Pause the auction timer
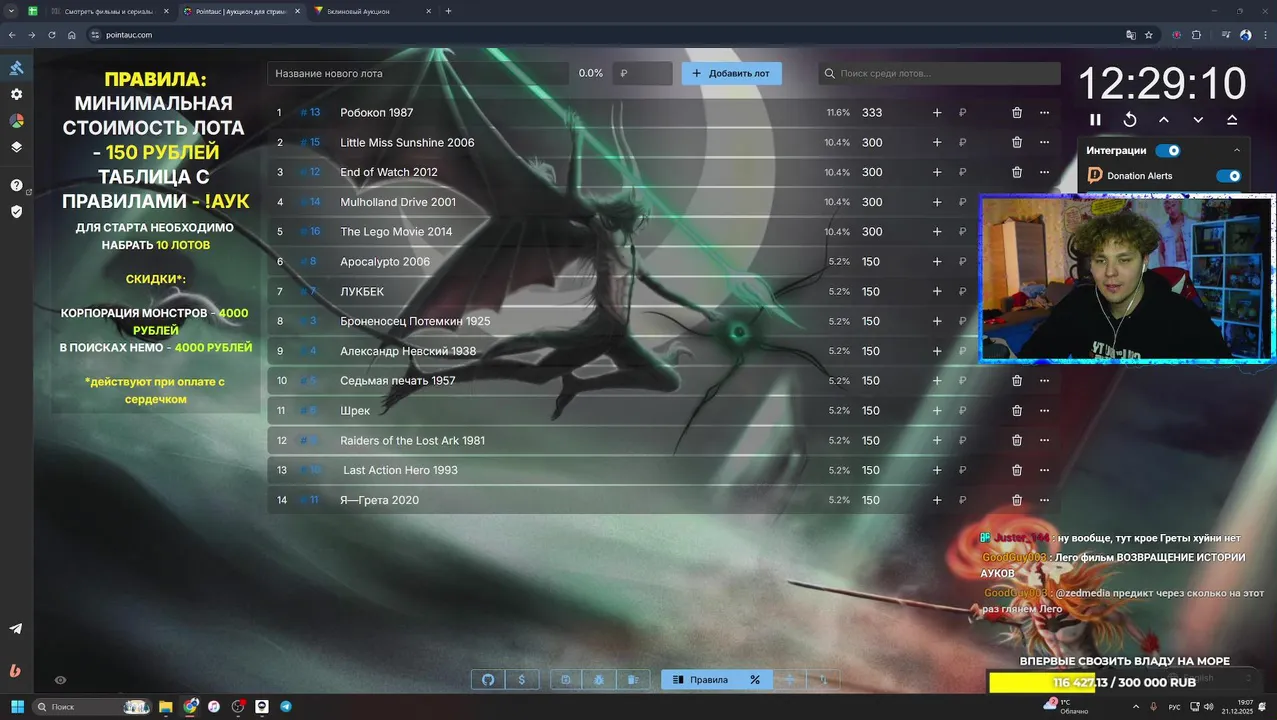Image resolution: width=1277 pixels, height=720 pixels. [x=1095, y=119]
